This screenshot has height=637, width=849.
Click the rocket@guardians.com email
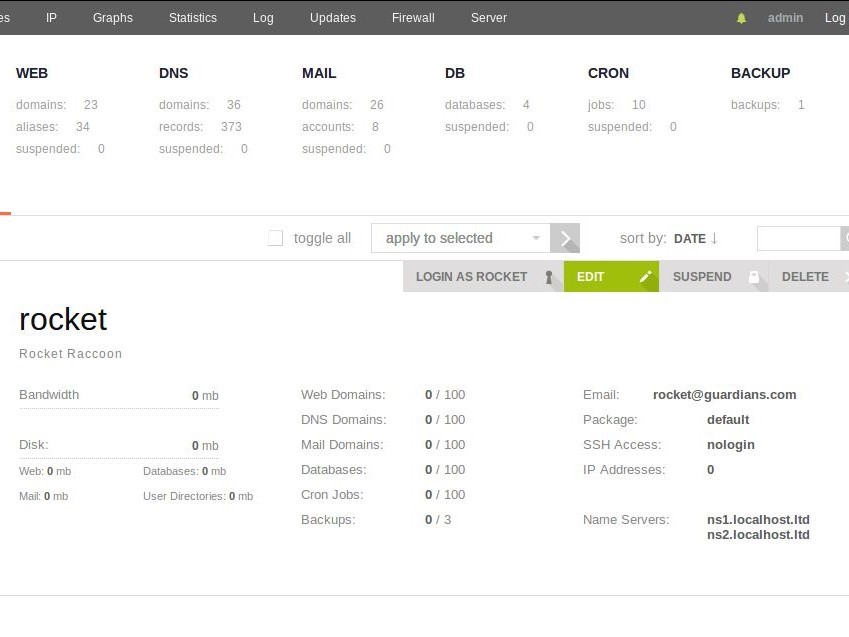click(724, 395)
